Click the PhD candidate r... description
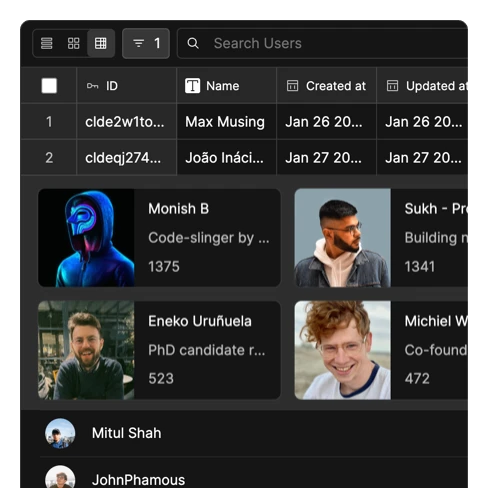 207,350
